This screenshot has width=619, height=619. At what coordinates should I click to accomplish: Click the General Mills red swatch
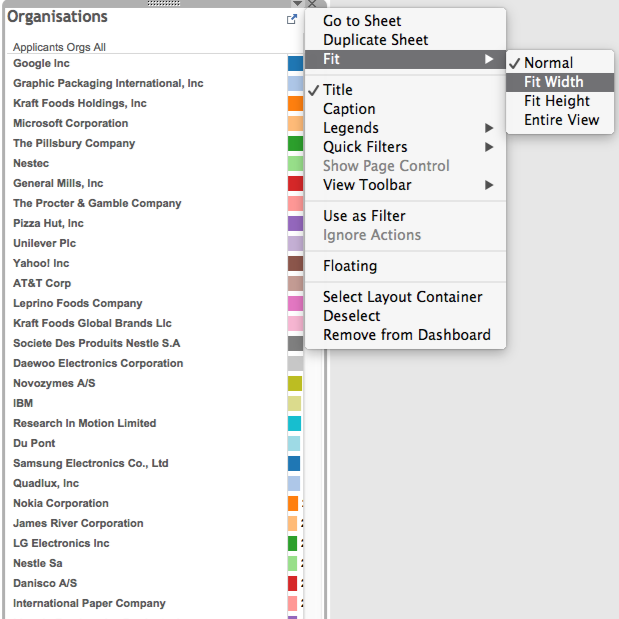click(295, 183)
